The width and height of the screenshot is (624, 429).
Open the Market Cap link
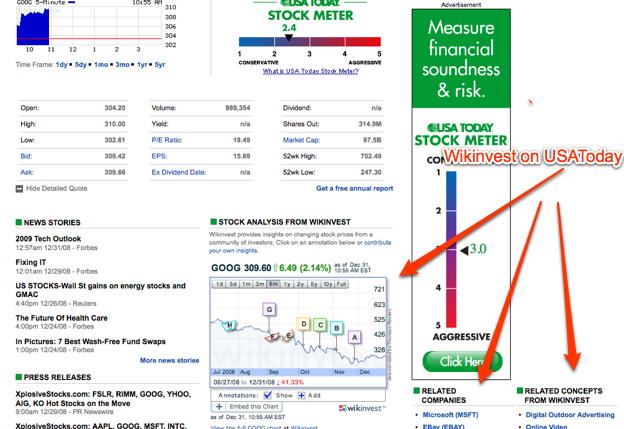pyautogui.click(x=301, y=140)
